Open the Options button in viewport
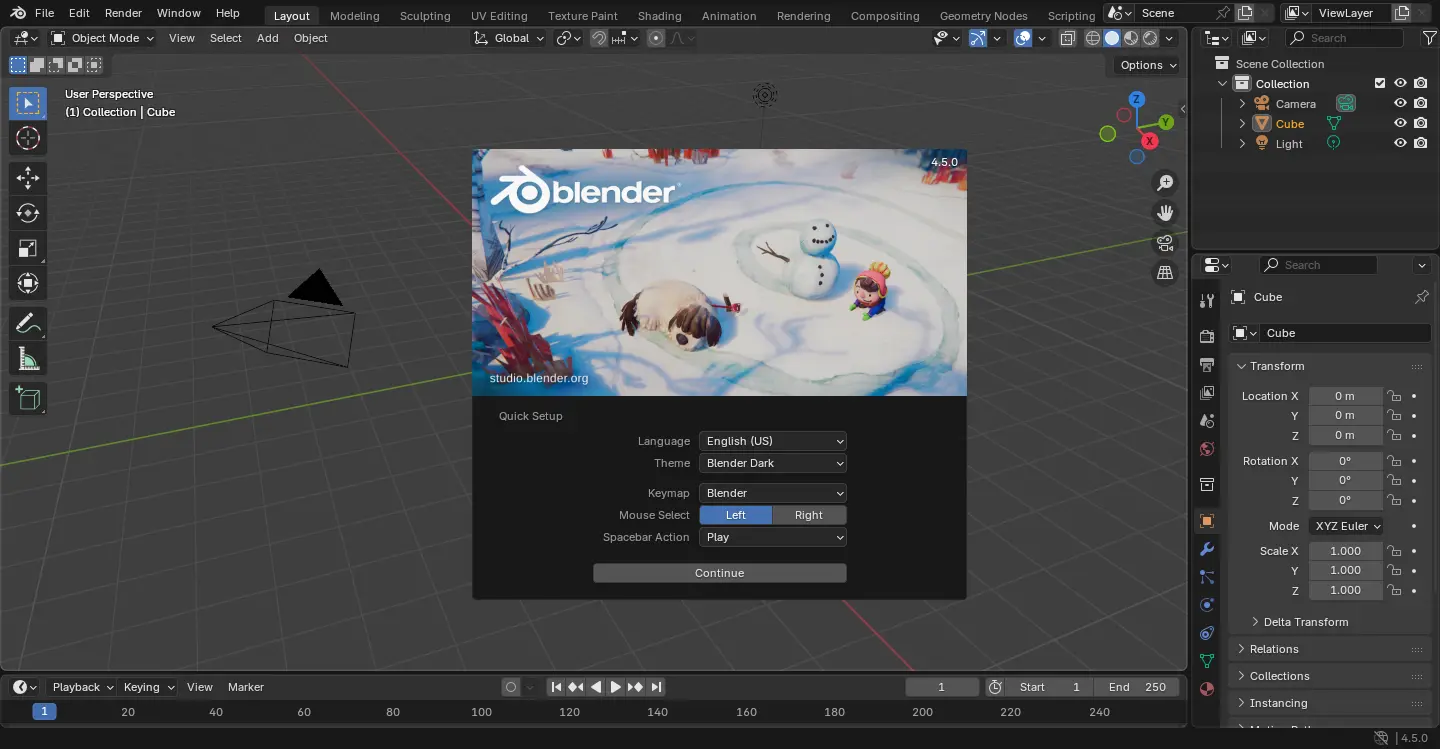 [x=1148, y=65]
